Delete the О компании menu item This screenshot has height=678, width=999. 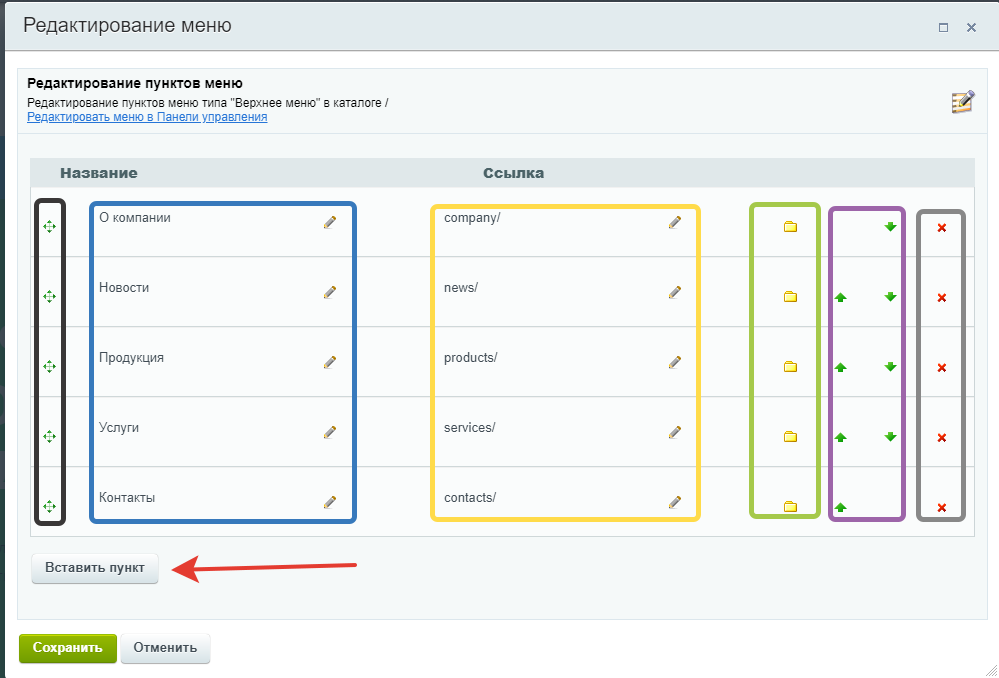click(x=942, y=227)
